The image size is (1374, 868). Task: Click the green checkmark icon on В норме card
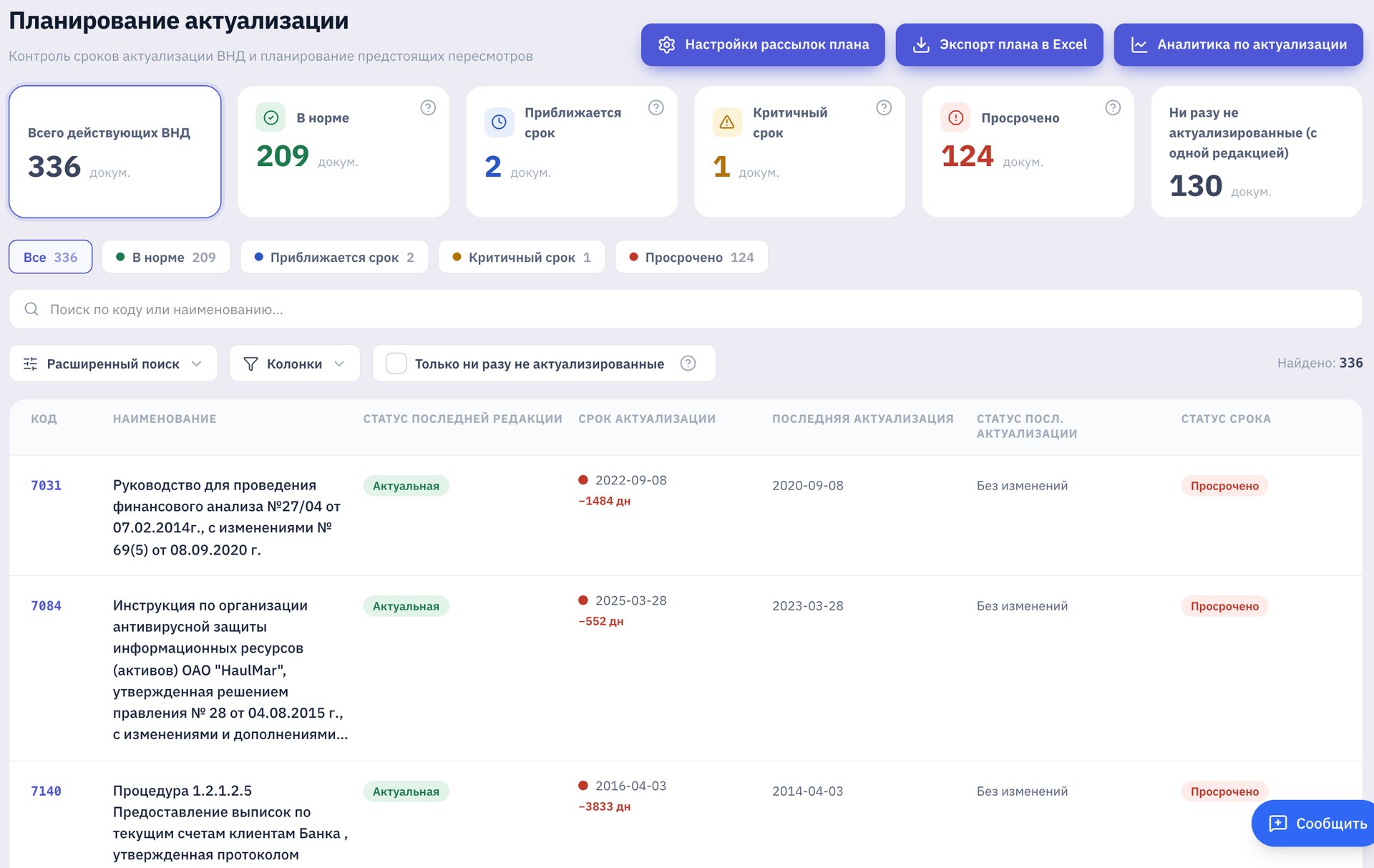(x=271, y=117)
